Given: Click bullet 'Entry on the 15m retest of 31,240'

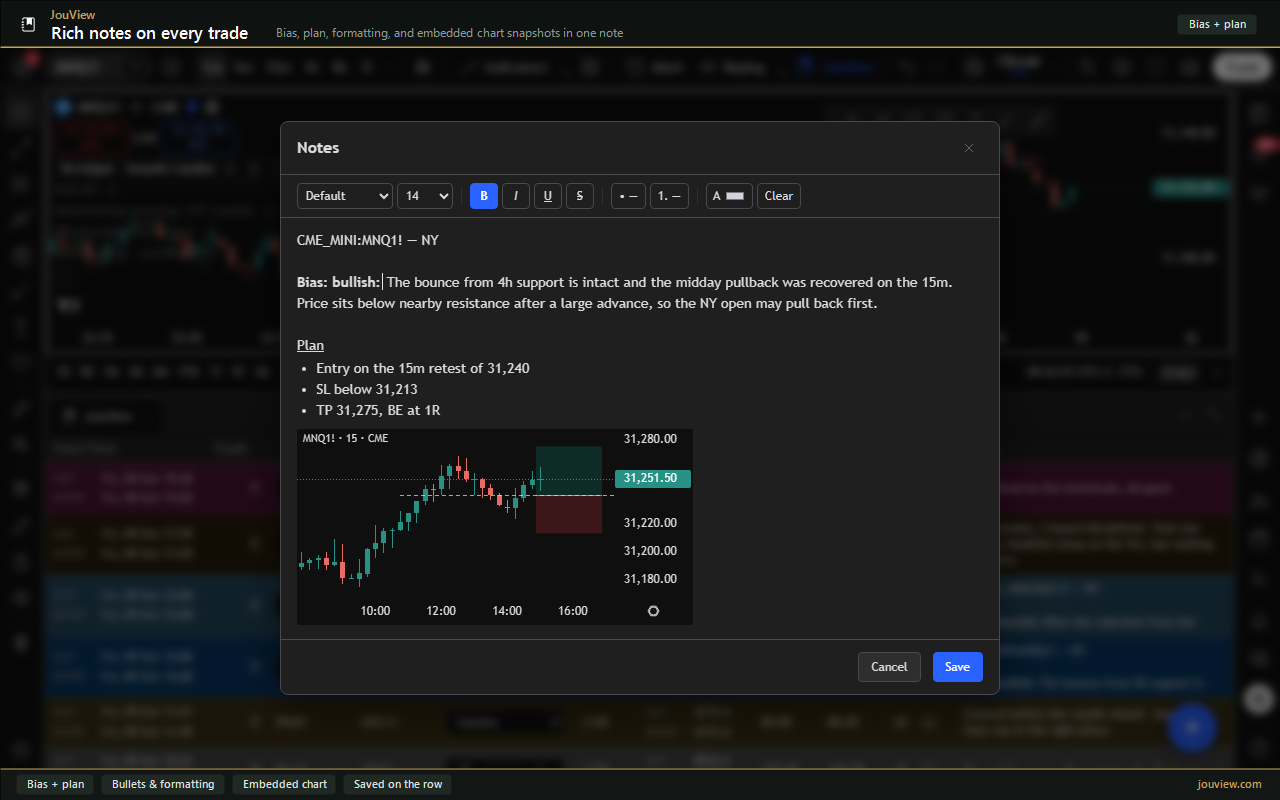Looking at the screenshot, I should tap(423, 368).
